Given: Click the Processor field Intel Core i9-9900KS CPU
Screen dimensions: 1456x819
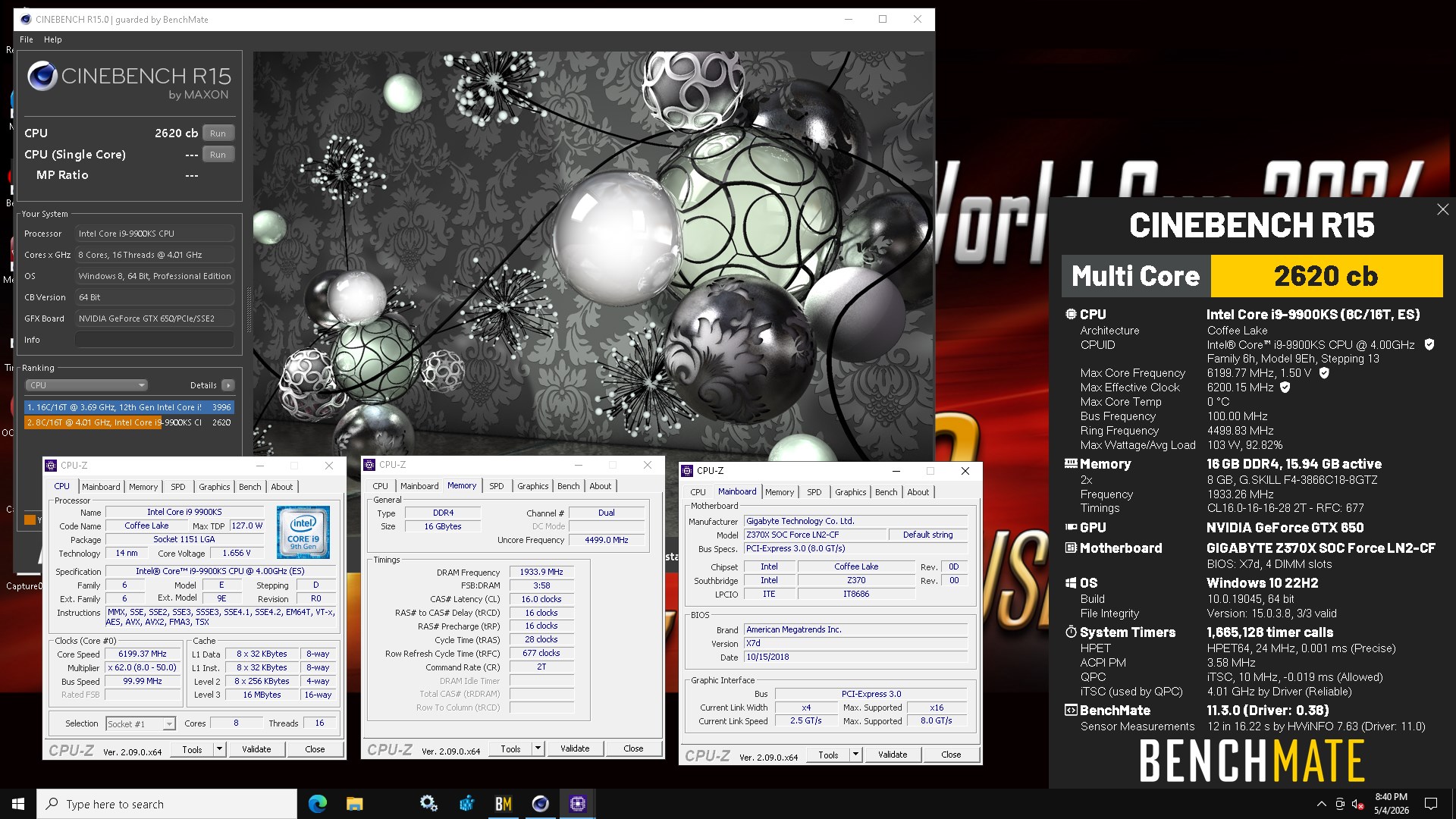Looking at the screenshot, I should point(154,234).
